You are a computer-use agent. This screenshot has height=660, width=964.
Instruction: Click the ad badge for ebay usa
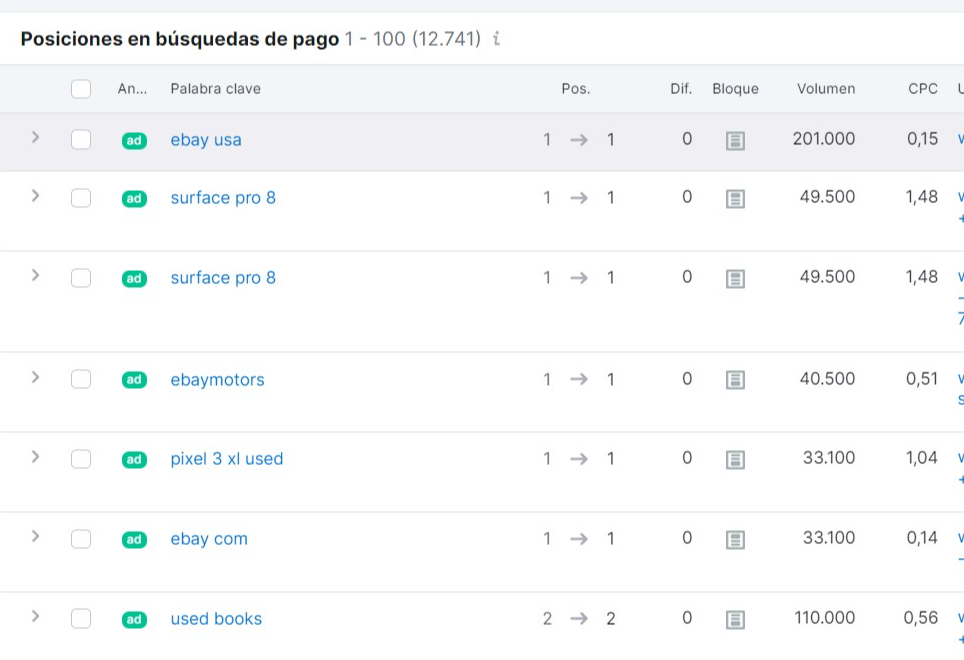[134, 141]
